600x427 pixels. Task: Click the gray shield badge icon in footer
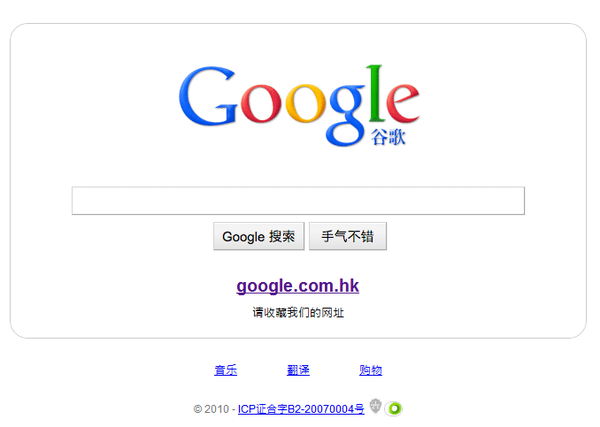pos(375,406)
